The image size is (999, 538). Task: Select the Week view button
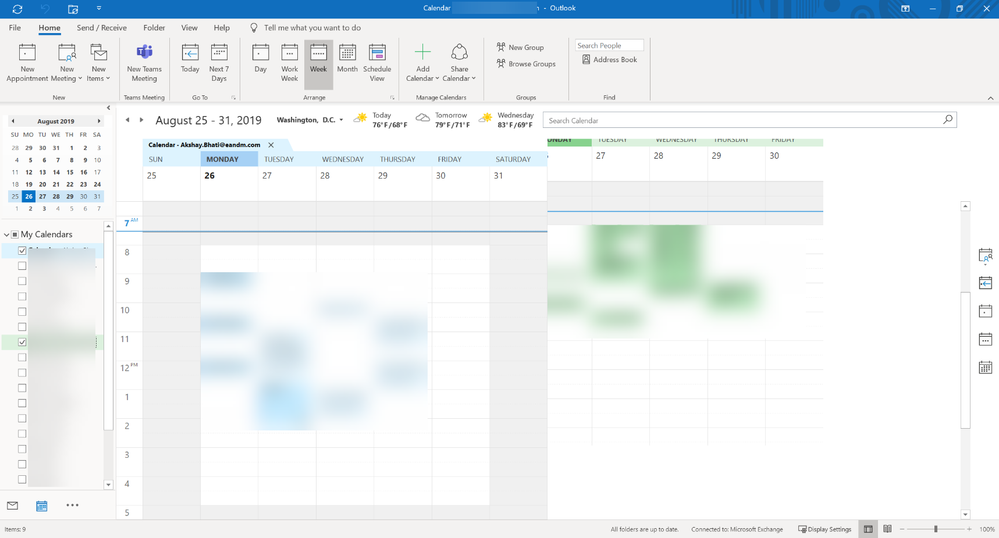319,62
